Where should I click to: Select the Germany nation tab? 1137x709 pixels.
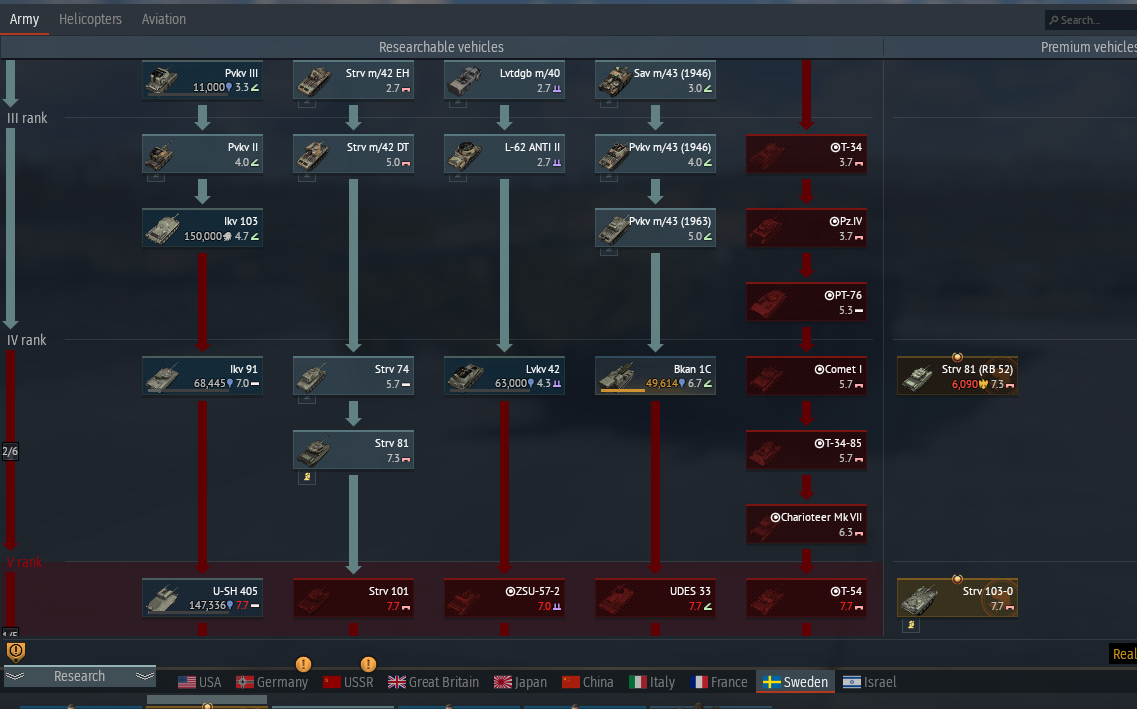(273, 682)
